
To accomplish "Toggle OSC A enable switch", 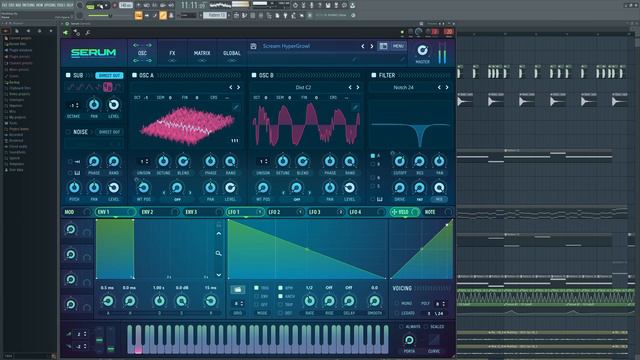I will (134, 76).
